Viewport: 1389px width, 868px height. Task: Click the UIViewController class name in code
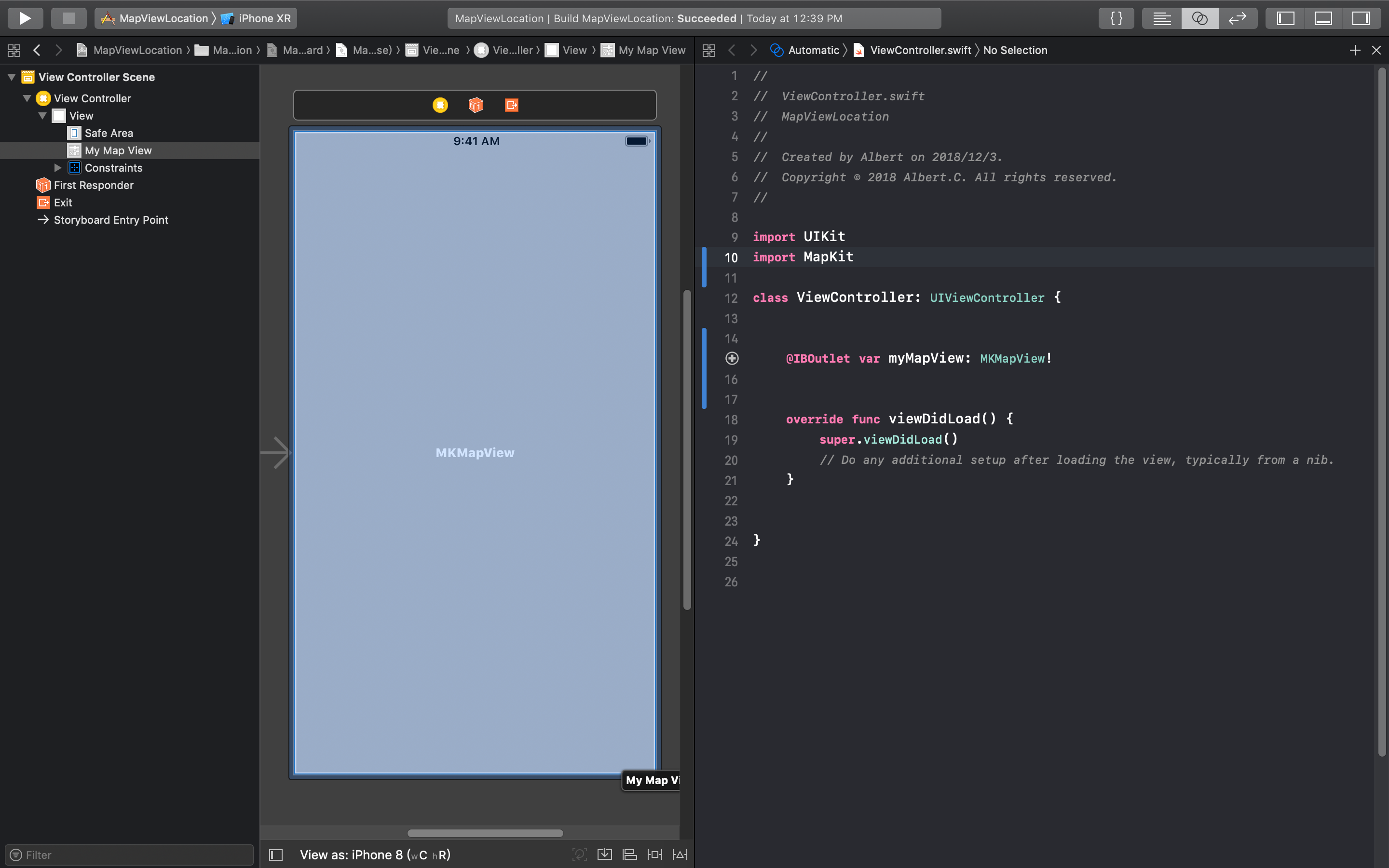[x=987, y=298]
